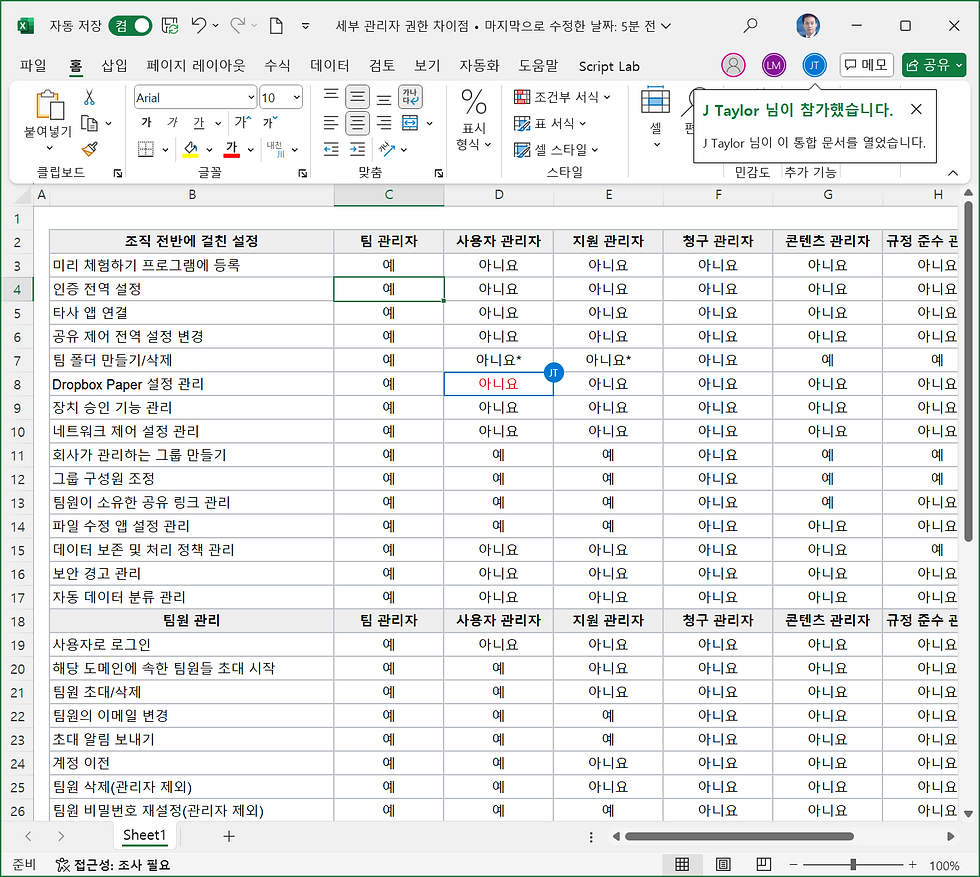Open the document title version history chevron
980x877 pixels.
(x=666, y=26)
